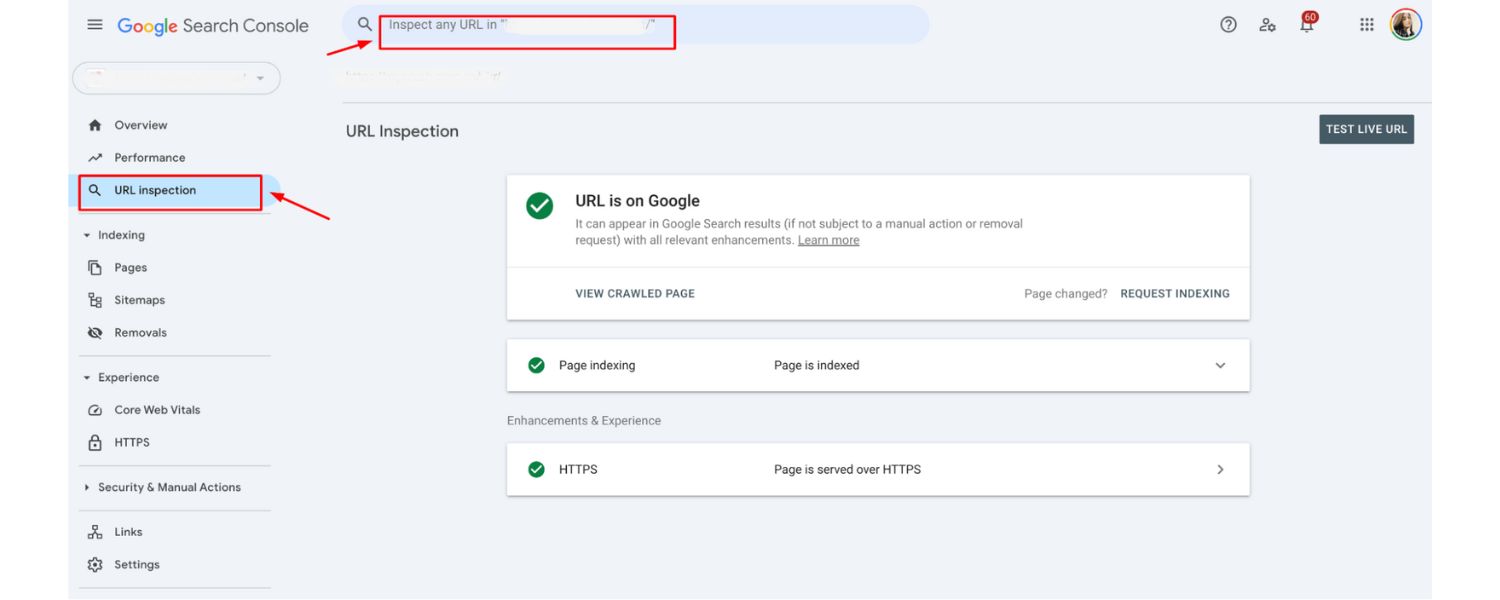Open the HTTPS enhancement report chevron
1500x600 pixels.
[x=1219, y=470]
